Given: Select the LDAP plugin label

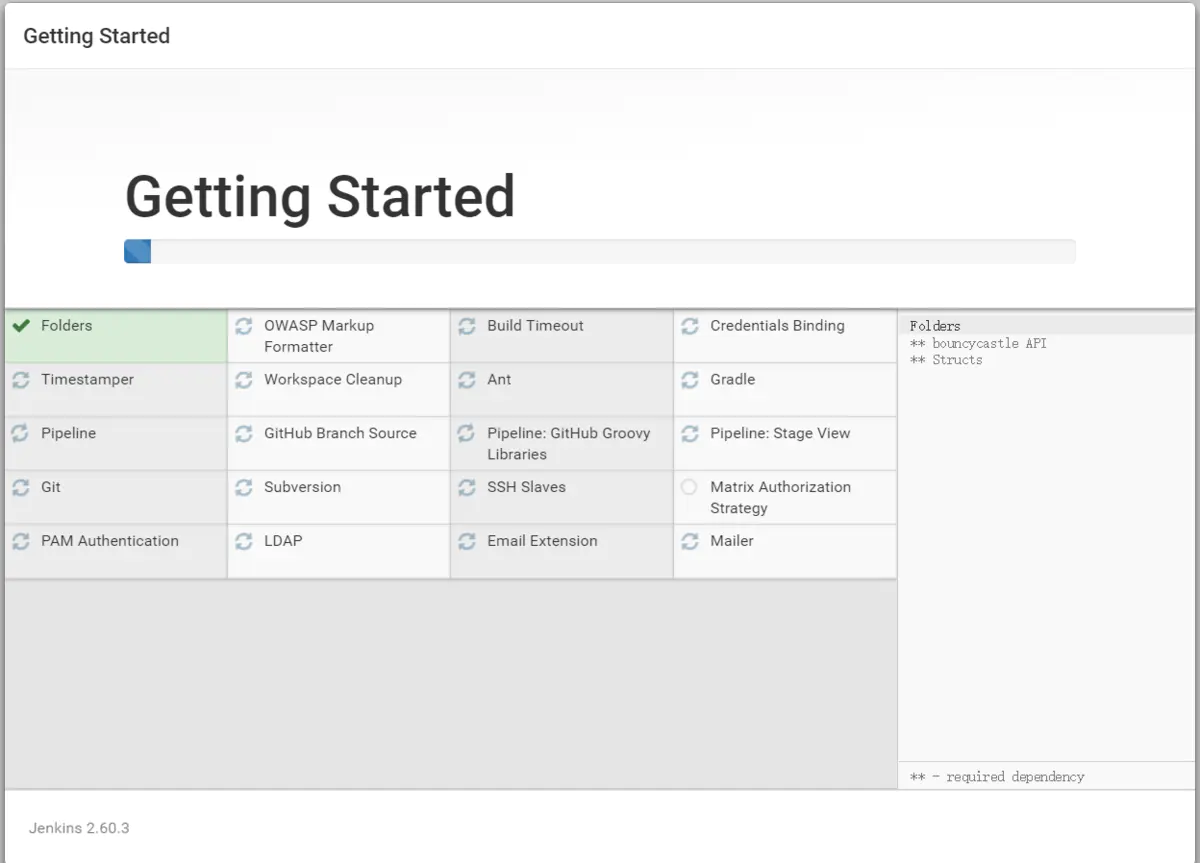Looking at the screenshot, I should (x=283, y=541).
